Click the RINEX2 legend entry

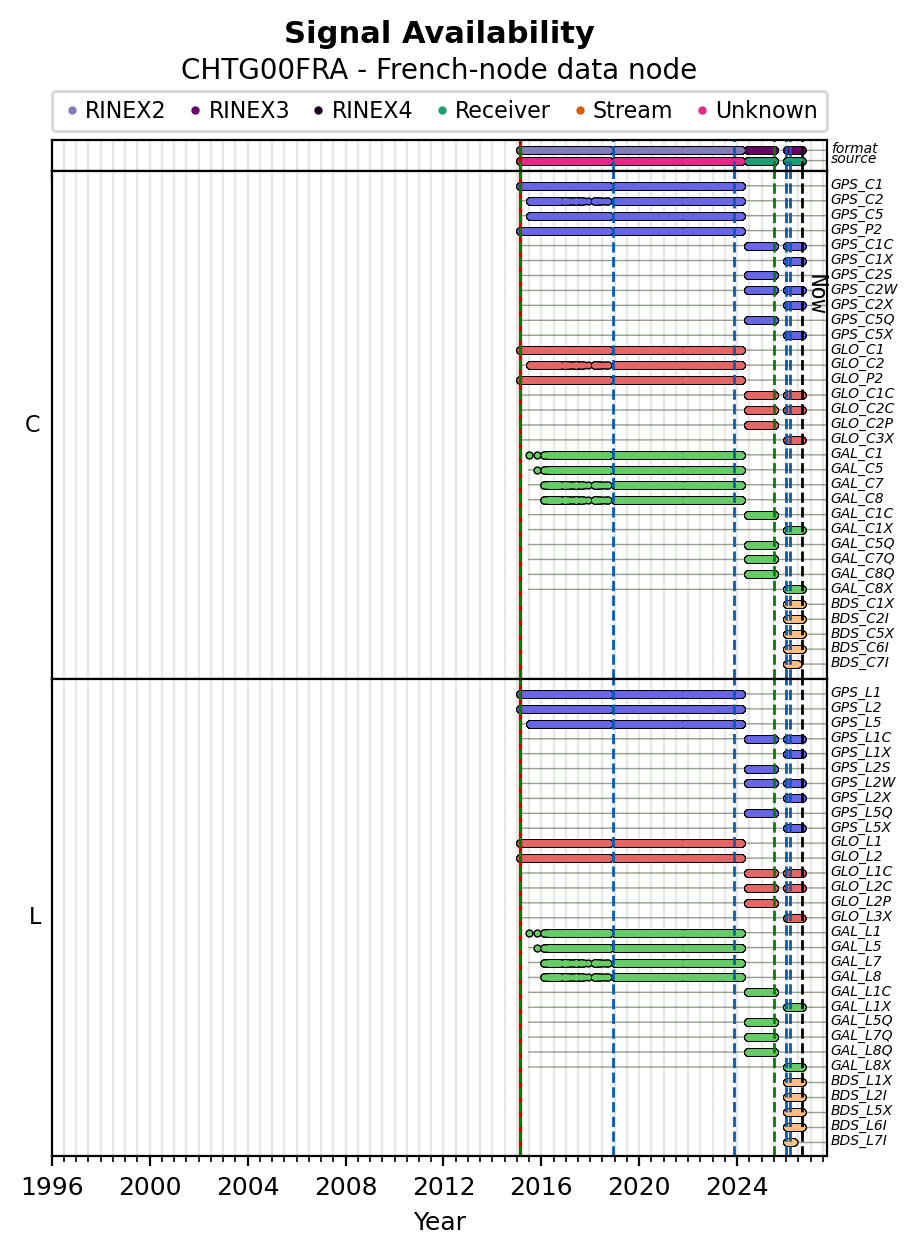click(116, 111)
